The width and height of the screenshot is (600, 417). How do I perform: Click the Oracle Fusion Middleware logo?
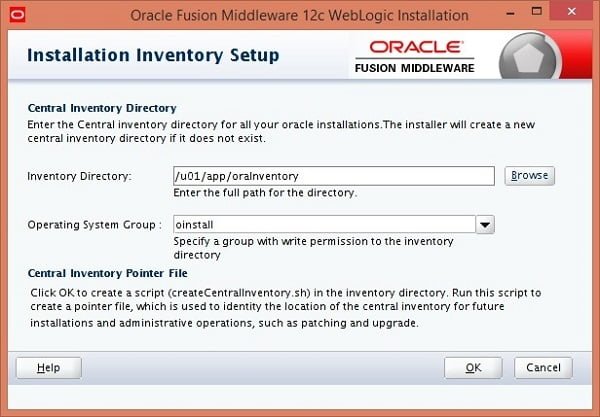pos(415,57)
